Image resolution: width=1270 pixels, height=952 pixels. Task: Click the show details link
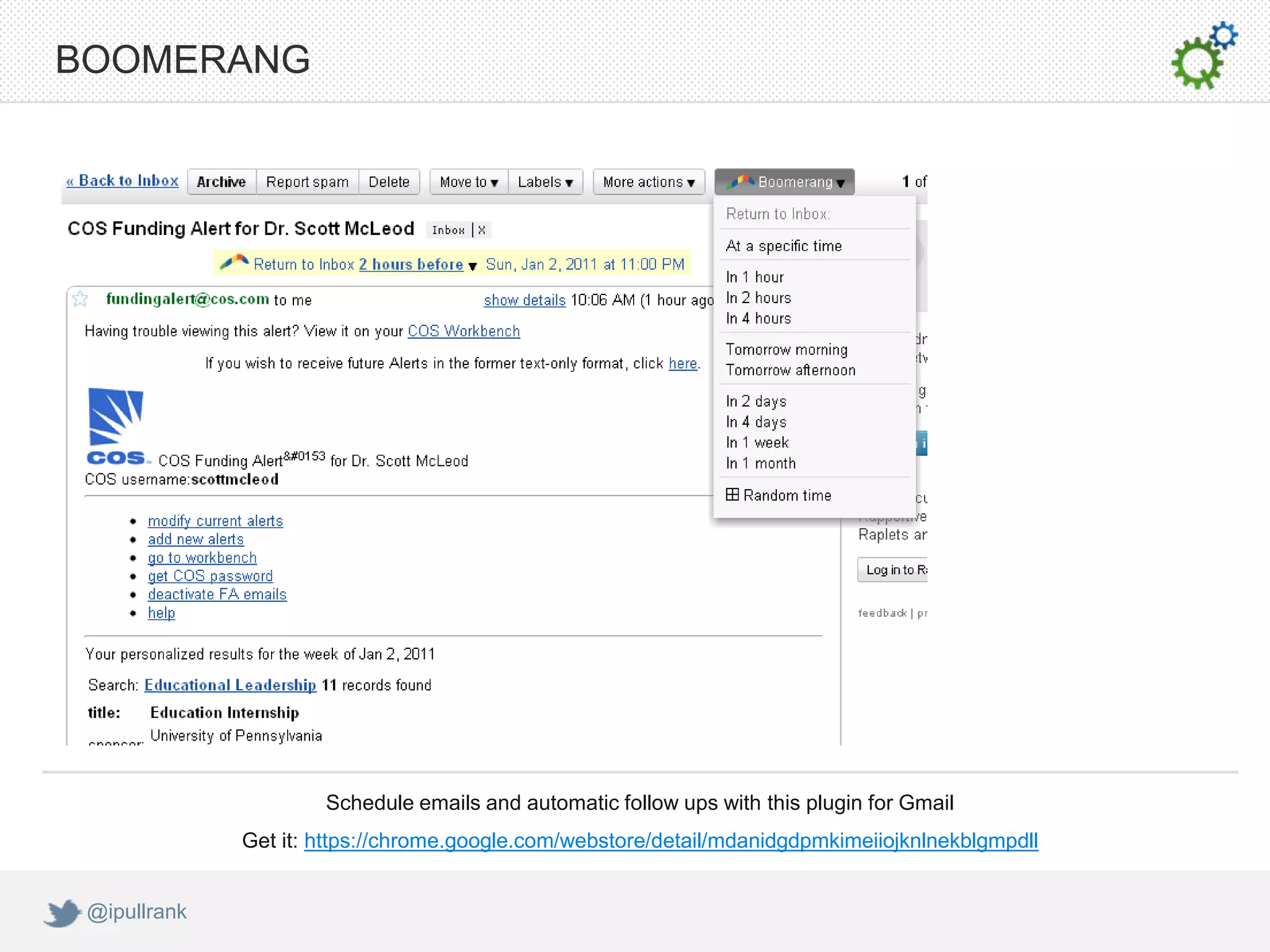[525, 301]
